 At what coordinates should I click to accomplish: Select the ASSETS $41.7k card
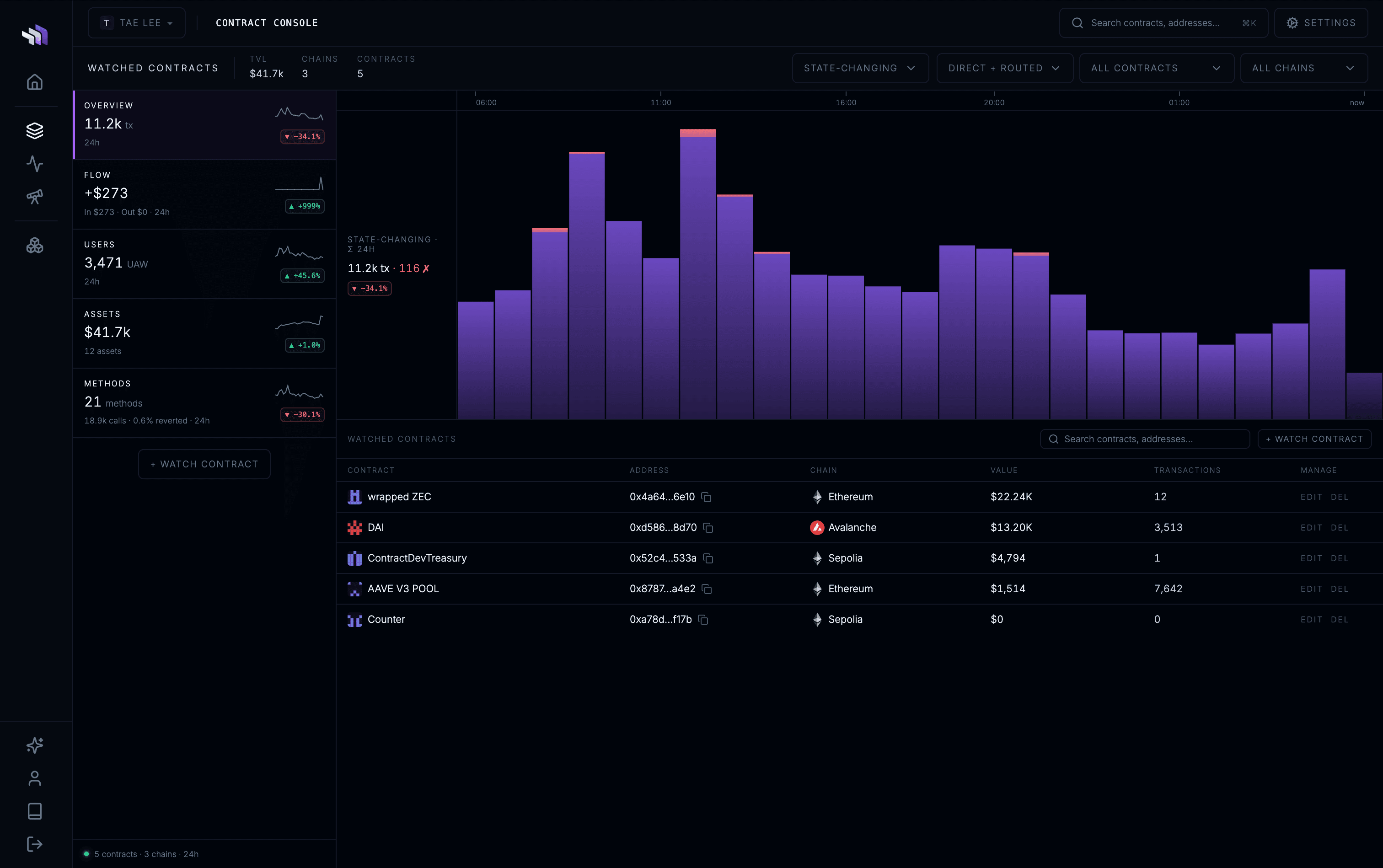click(205, 333)
